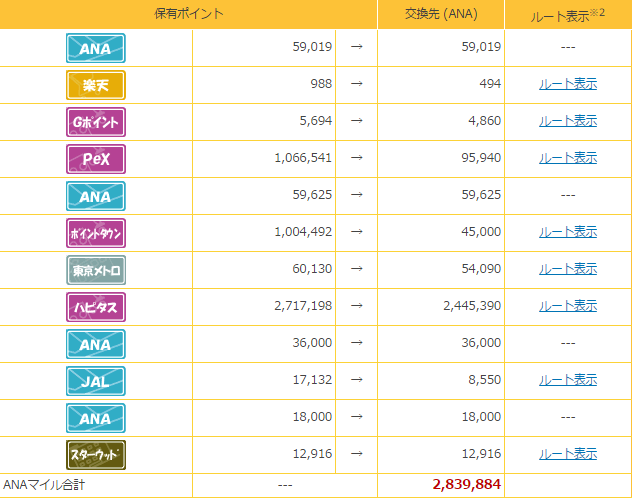Open ルート表示 link for the JAL row

click(x=568, y=380)
